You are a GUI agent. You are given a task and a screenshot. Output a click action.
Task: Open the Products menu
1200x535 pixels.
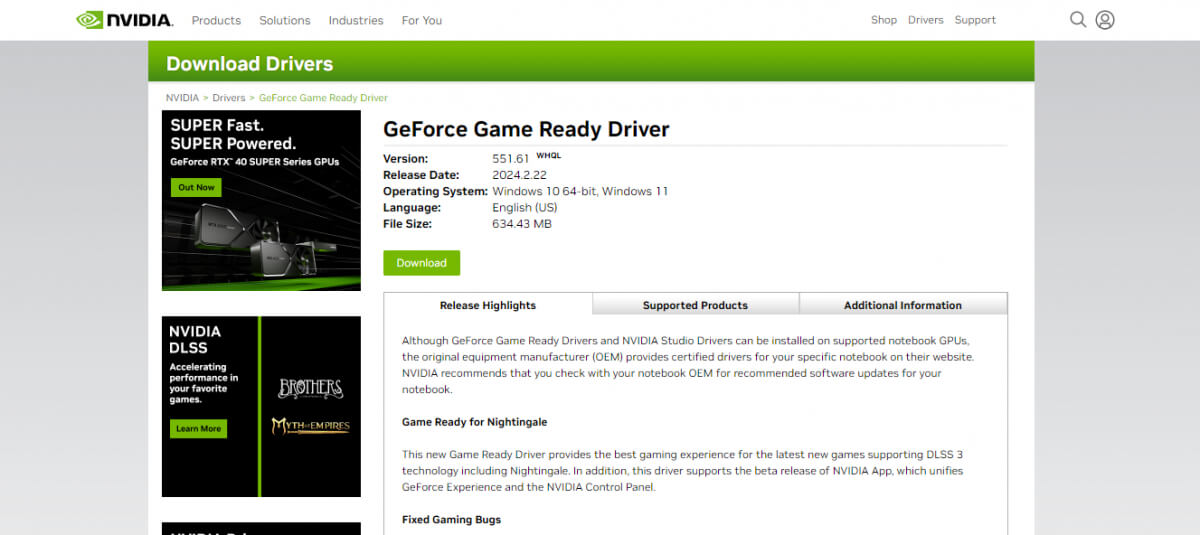(x=216, y=20)
